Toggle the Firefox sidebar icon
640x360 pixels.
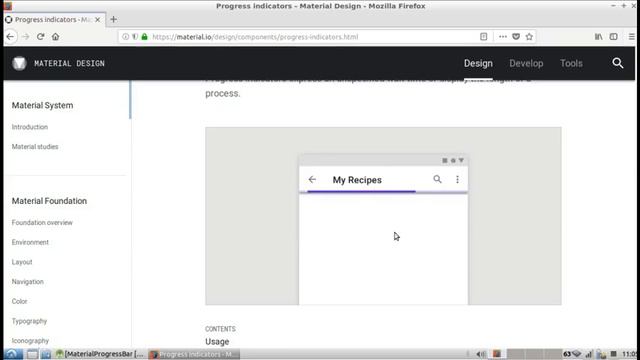point(613,37)
